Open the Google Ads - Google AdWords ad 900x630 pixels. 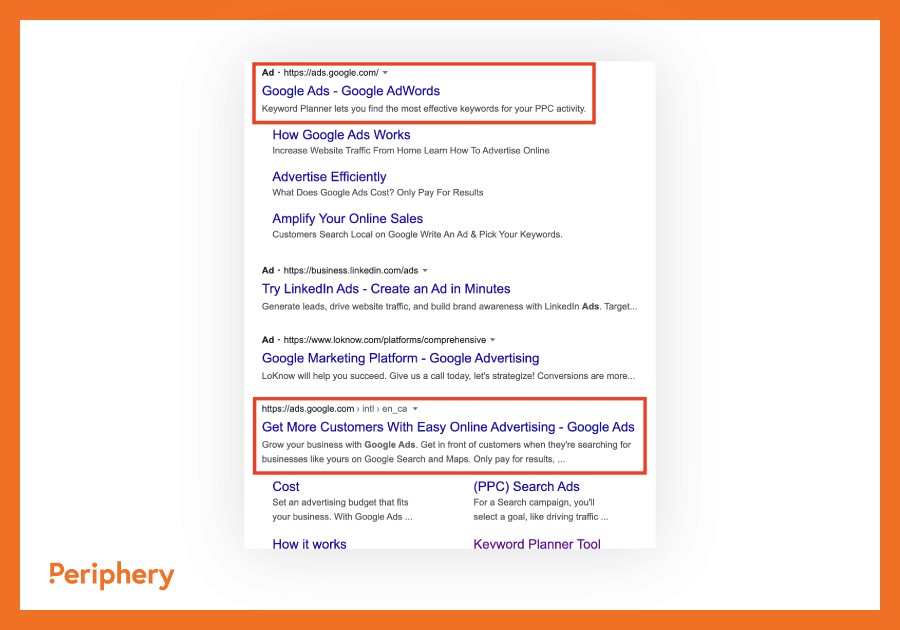351,91
